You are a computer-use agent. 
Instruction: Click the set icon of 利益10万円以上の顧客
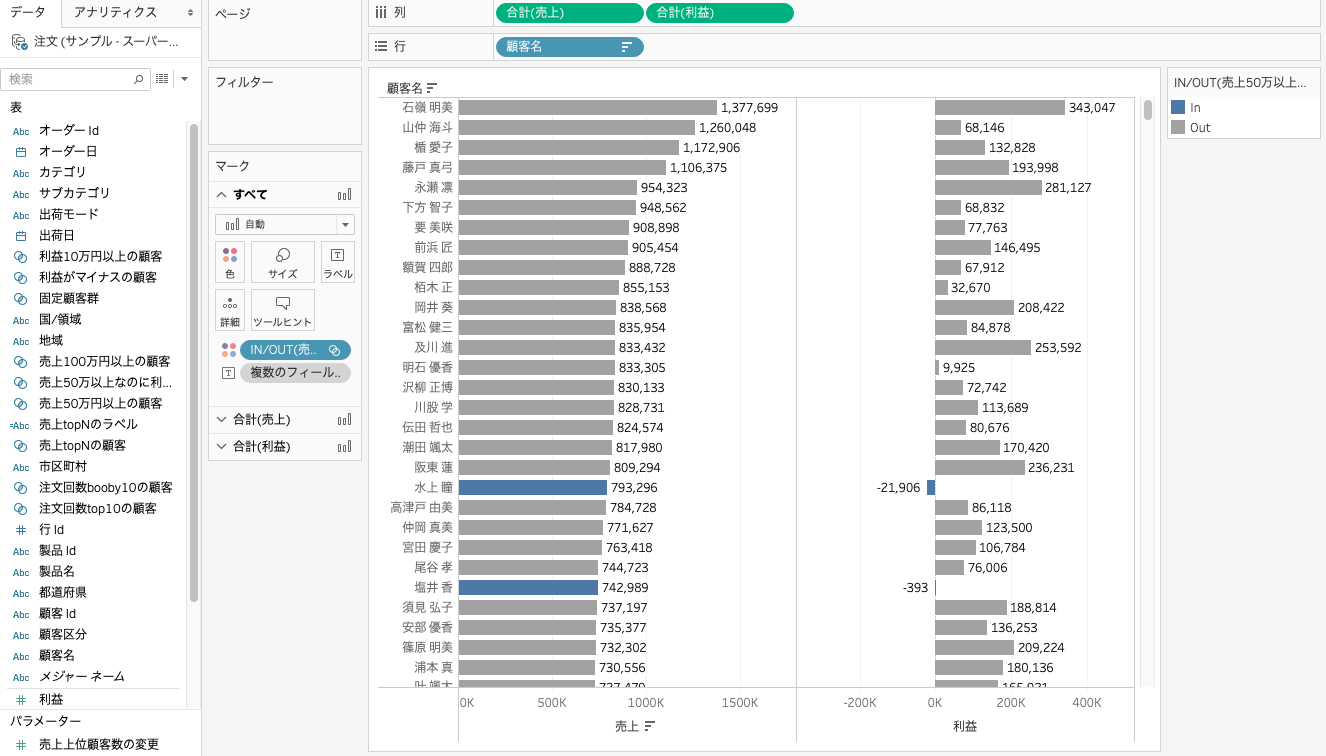pyautogui.click(x=20, y=256)
